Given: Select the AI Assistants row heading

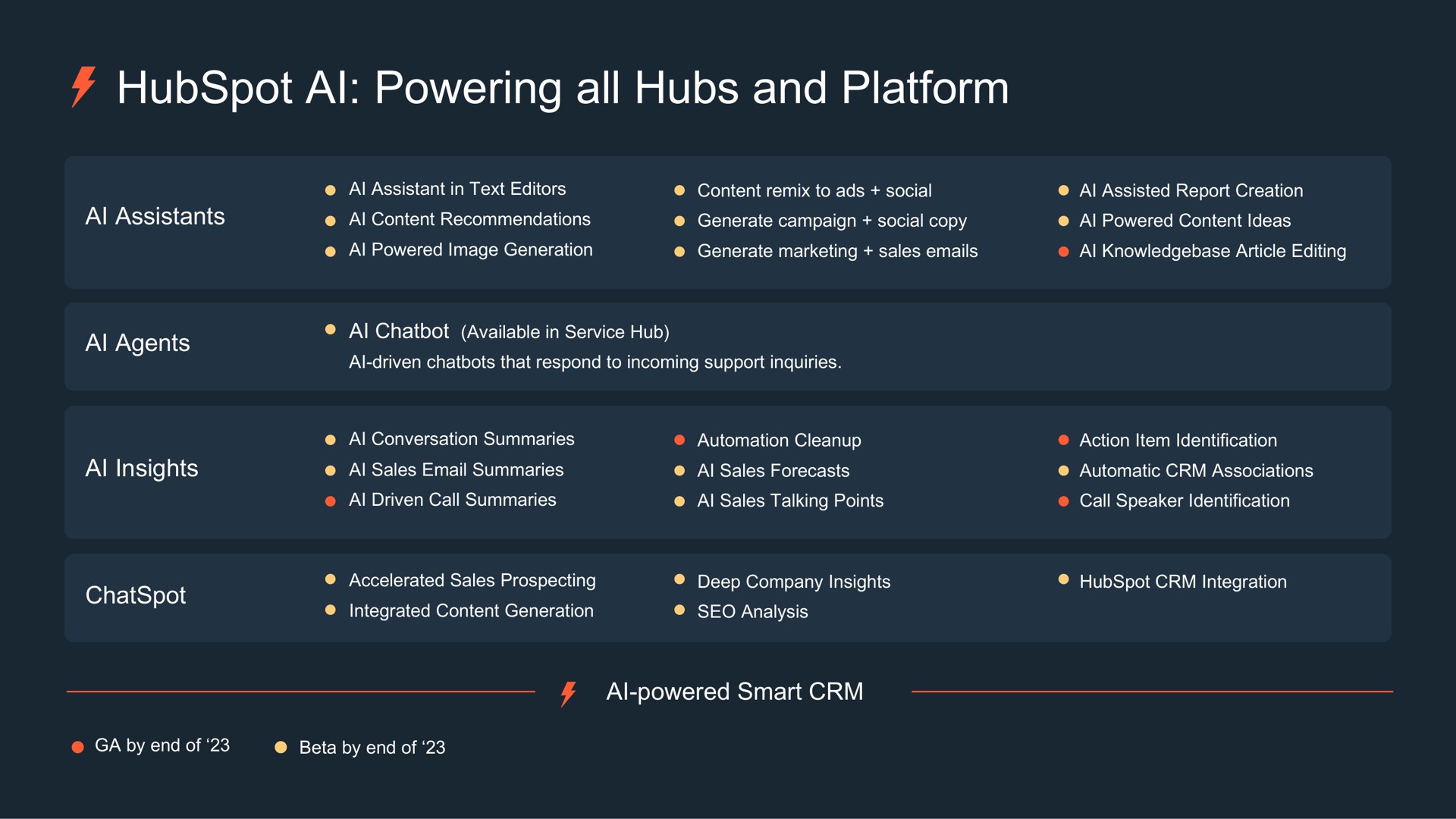Looking at the screenshot, I should point(155,216).
